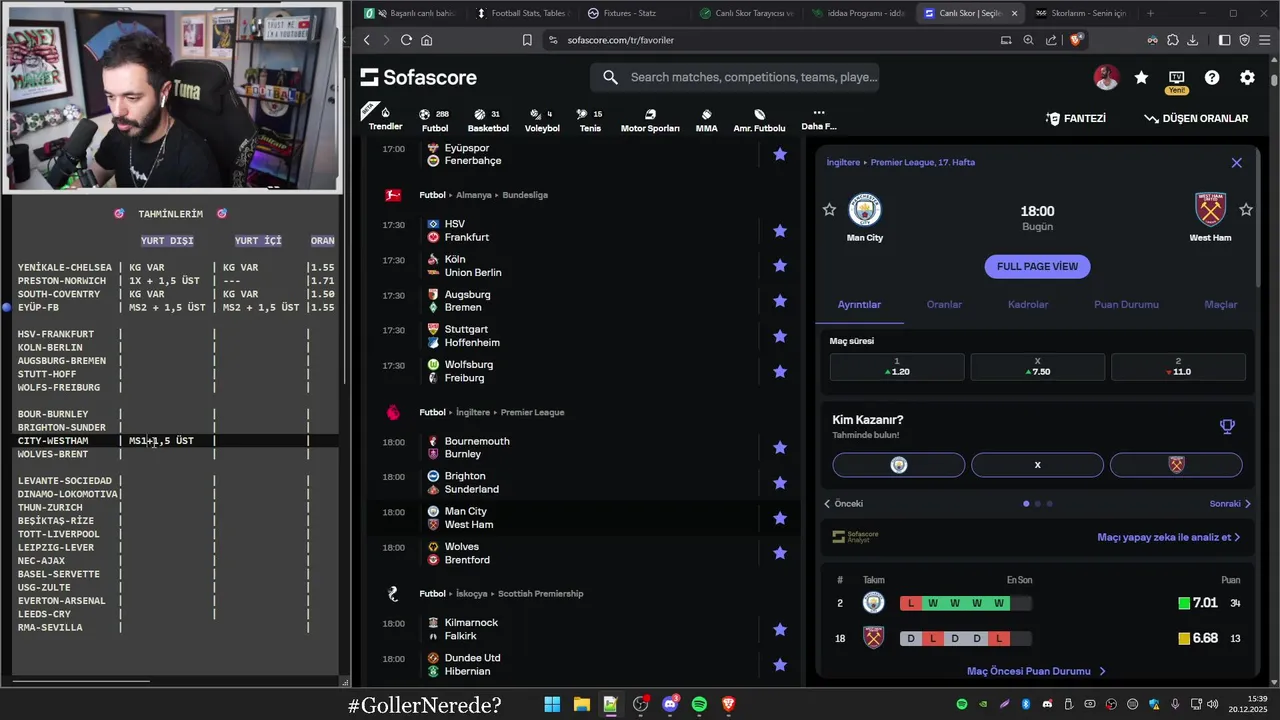Click the FULL PAGE VIEW button
Image resolution: width=1280 pixels, height=720 pixels.
click(1037, 266)
